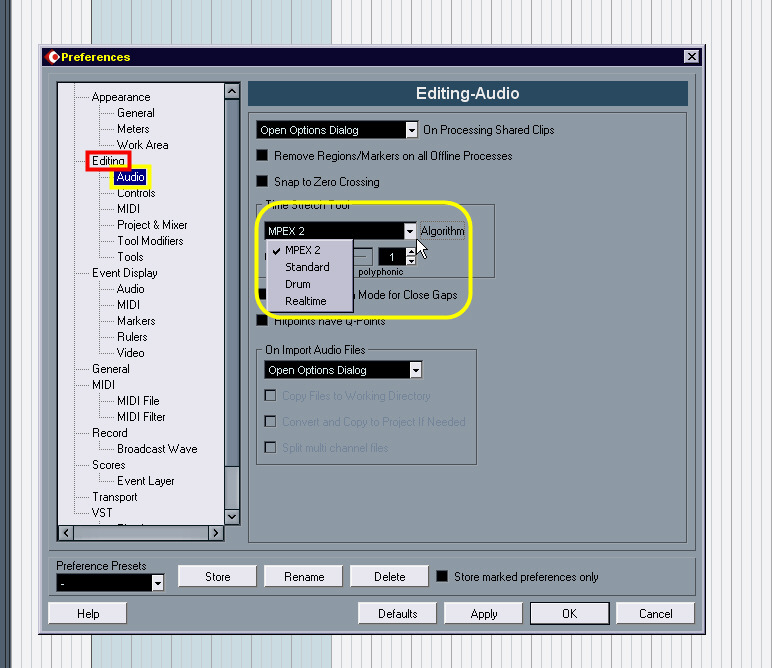The image size is (772, 668).
Task: Enable Snap to Zero Crossing checkbox
Action: (x=262, y=182)
